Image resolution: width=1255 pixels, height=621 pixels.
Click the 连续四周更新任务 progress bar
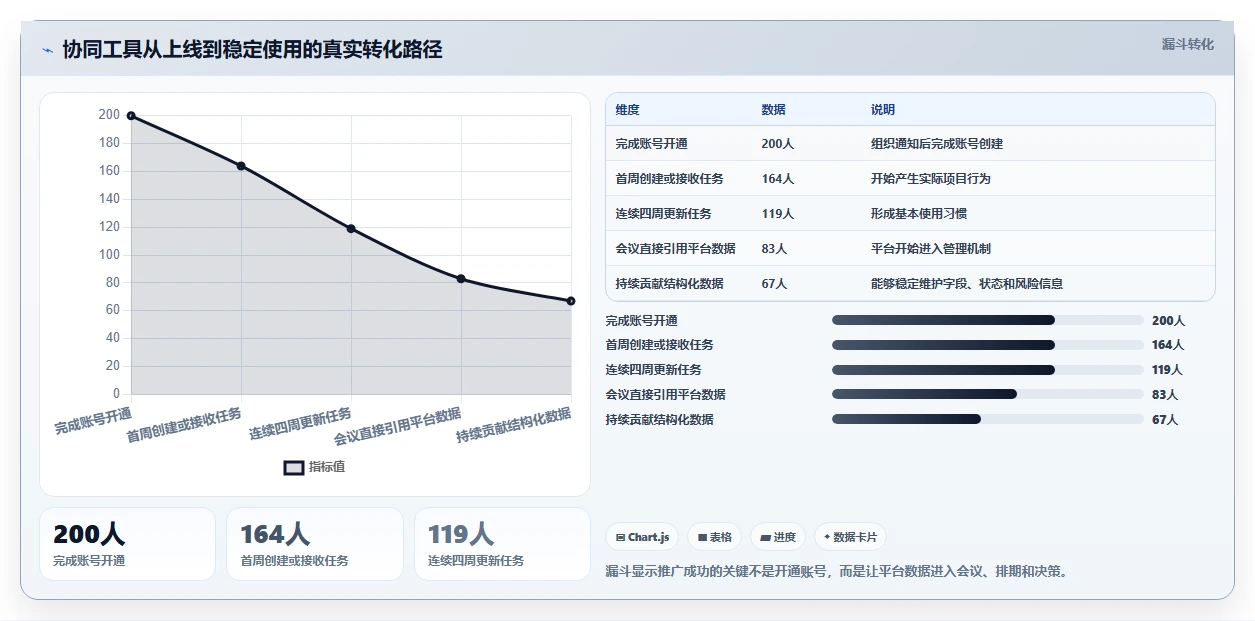[988, 370]
